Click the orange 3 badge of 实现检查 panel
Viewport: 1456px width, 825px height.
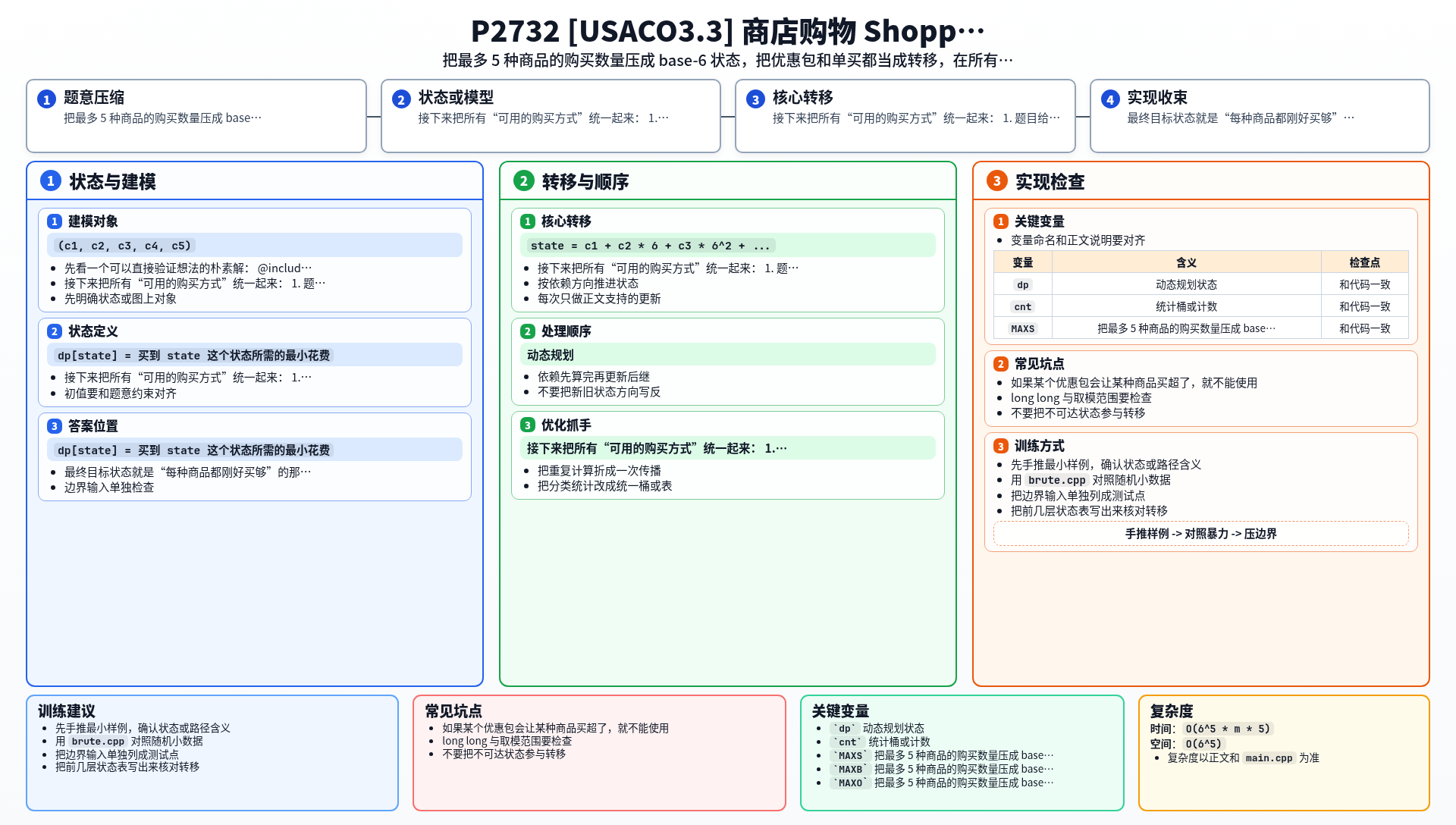click(x=996, y=180)
